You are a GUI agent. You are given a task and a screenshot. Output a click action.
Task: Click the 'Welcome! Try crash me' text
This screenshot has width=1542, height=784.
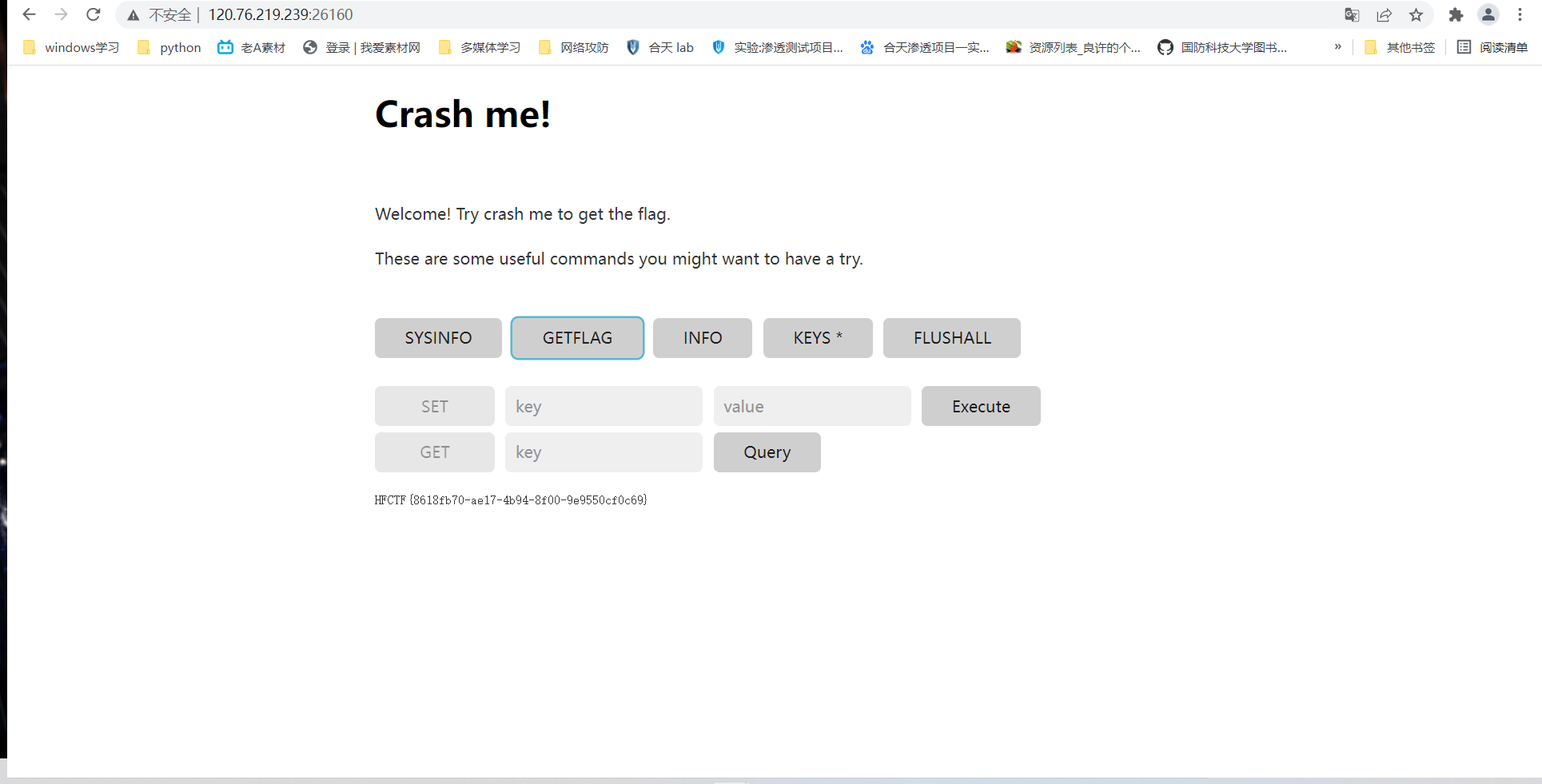[x=523, y=214]
